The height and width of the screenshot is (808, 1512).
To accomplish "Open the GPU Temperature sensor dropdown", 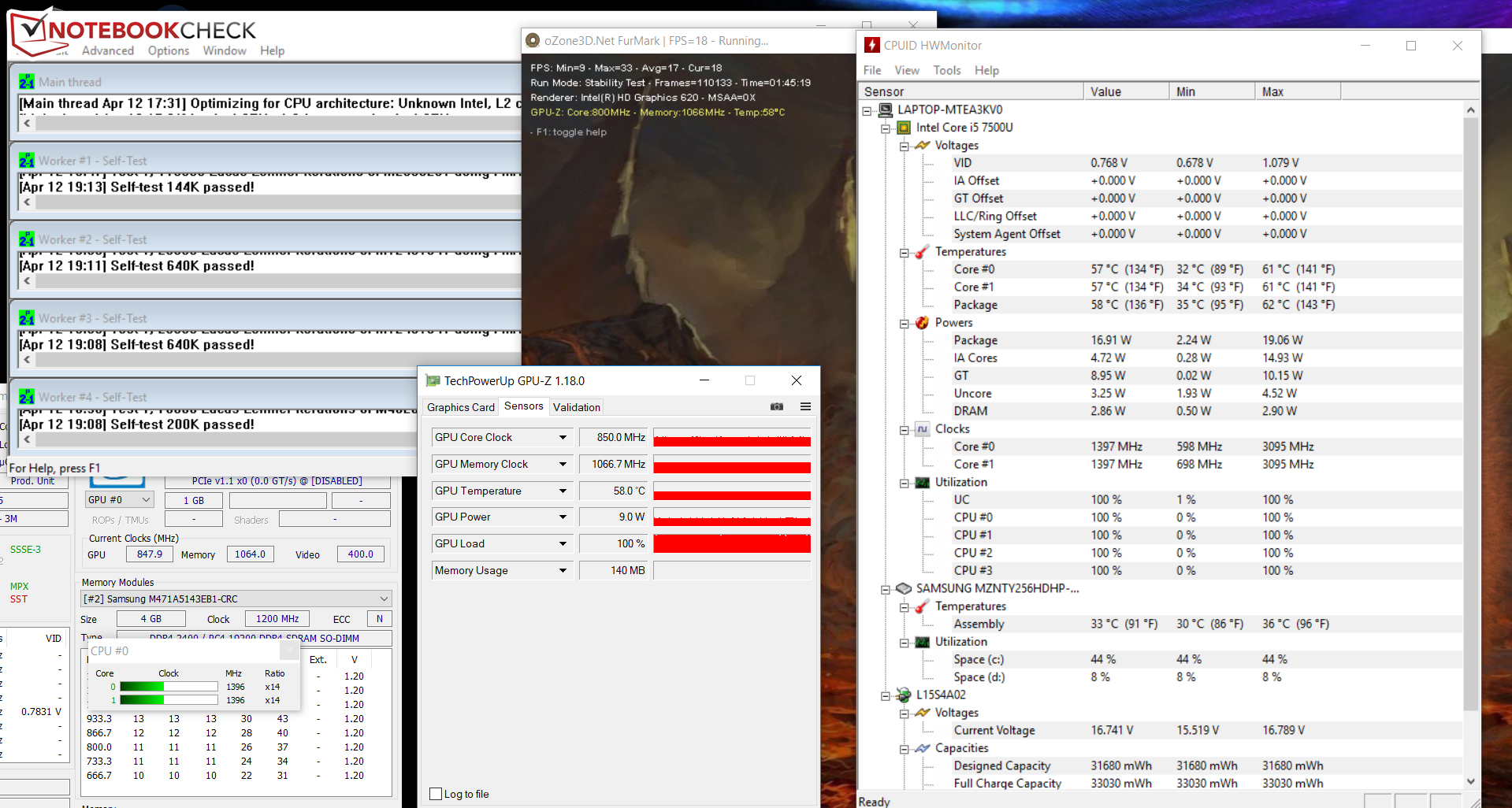I will [563, 491].
